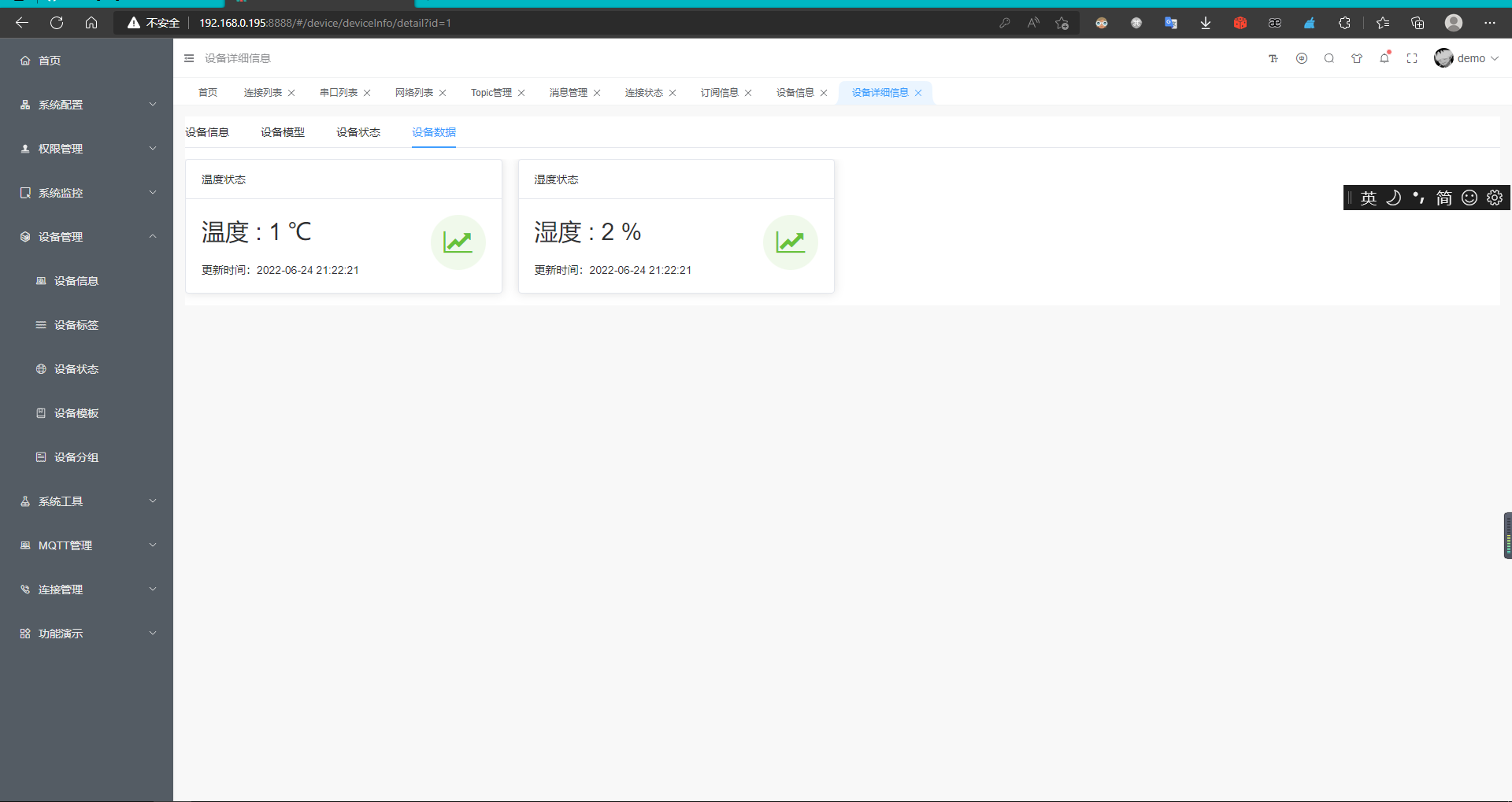The image size is (1512, 802).
Task: Open browser collections icon
Action: pos(1417,23)
